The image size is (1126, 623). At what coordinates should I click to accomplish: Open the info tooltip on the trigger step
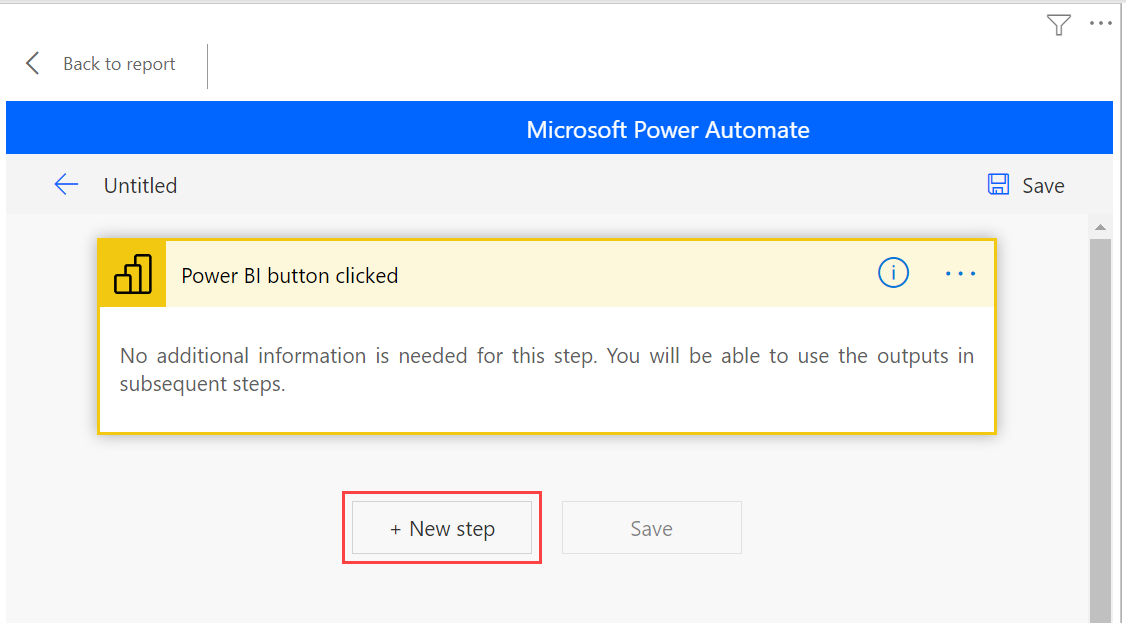click(x=893, y=272)
